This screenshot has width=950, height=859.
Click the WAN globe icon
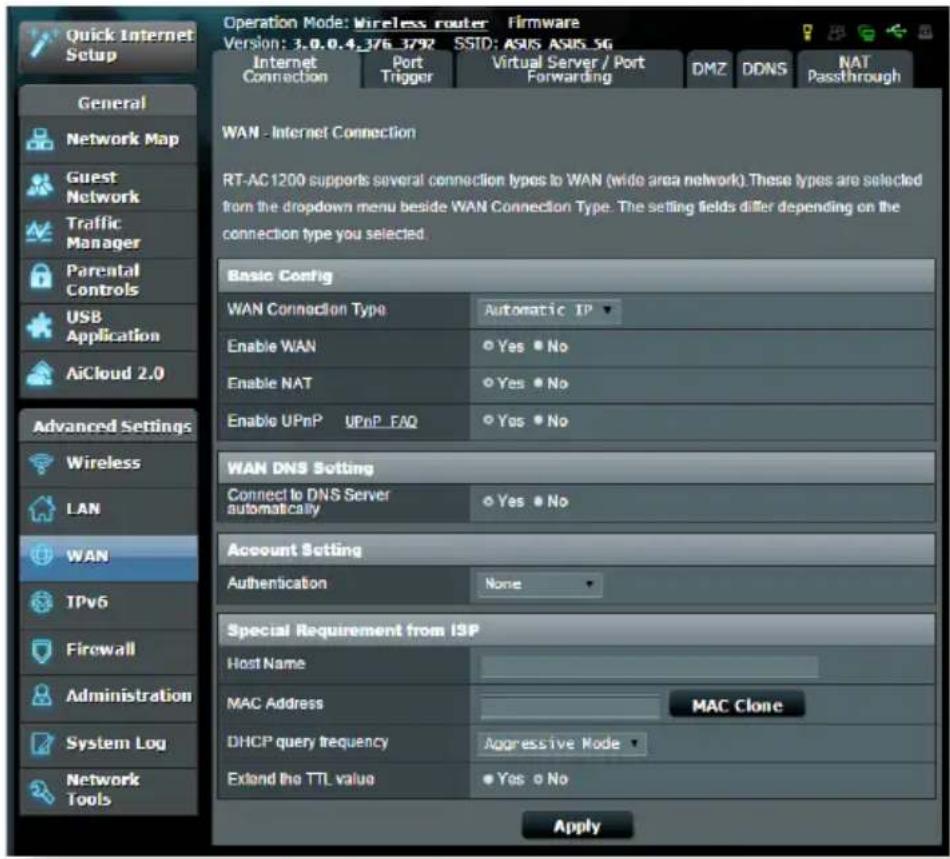[41, 555]
